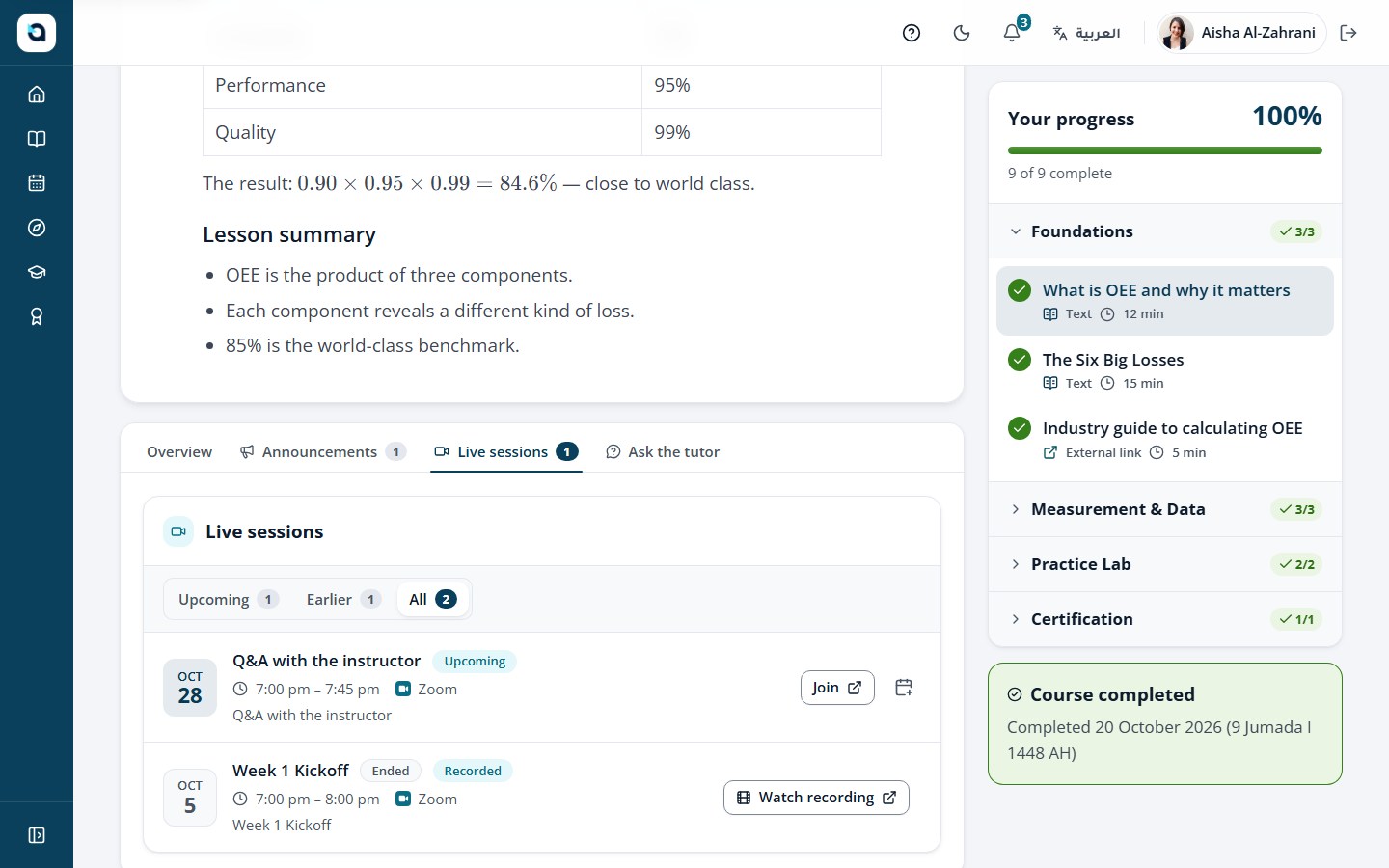Image resolution: width=1389 pixels, height=868 pixels.
Task: Expand the Measurement & Data section
Action: (1165, 509)
